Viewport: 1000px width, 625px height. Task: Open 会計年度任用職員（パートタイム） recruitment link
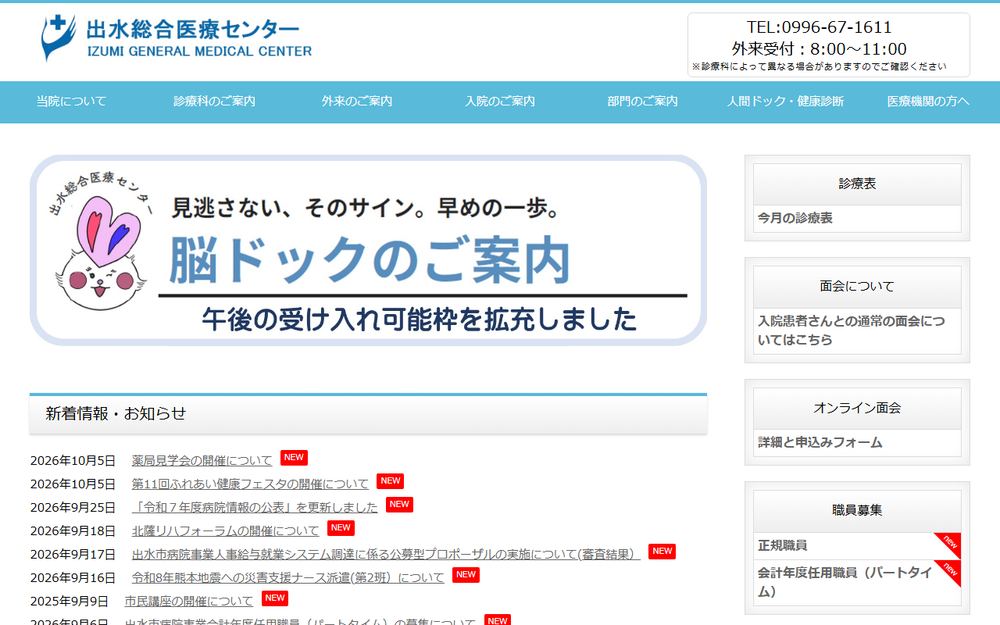(x=845, y=582)
